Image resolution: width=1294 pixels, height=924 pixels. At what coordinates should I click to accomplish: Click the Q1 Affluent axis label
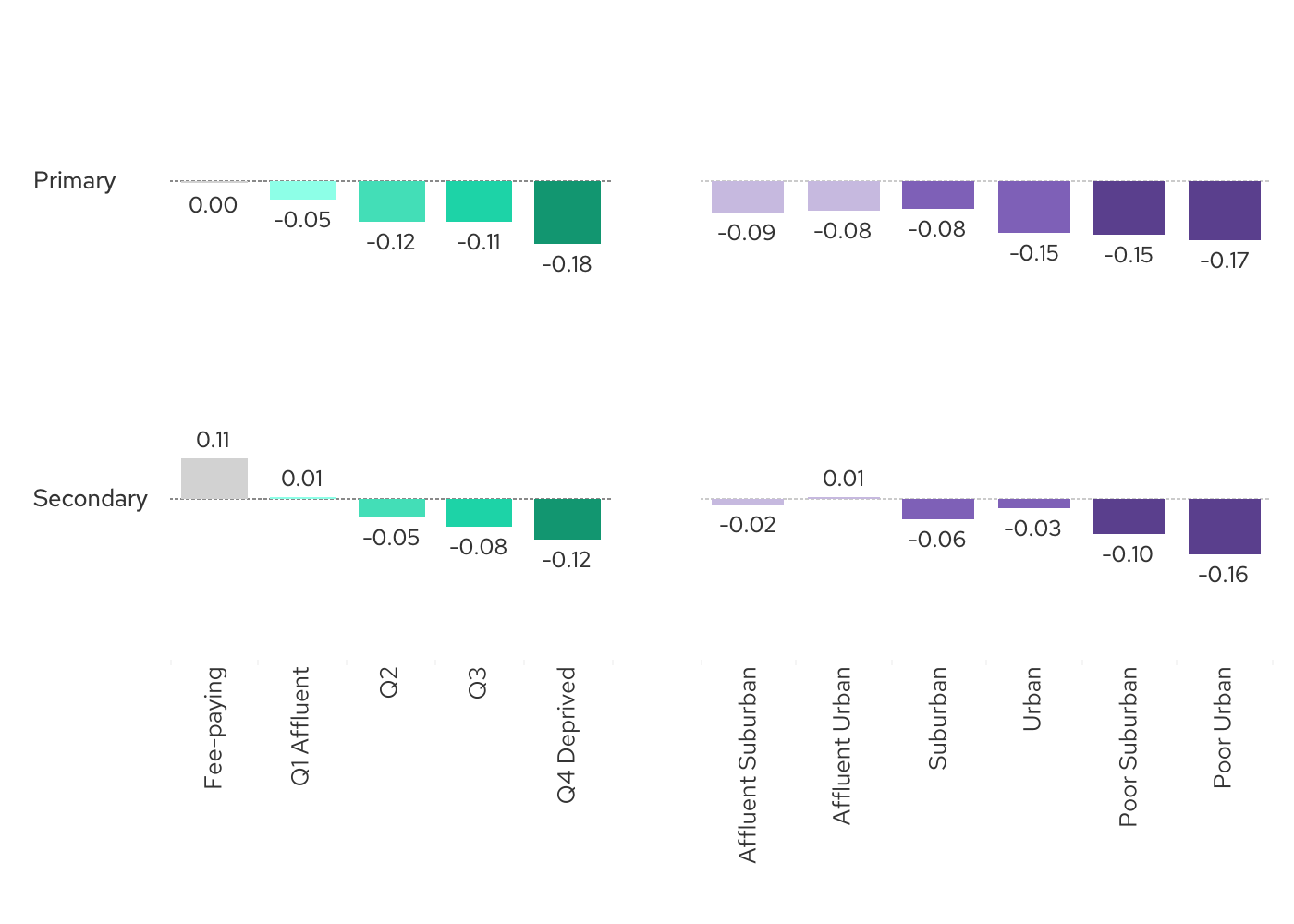pyautogui.click(x=300, y=726)
